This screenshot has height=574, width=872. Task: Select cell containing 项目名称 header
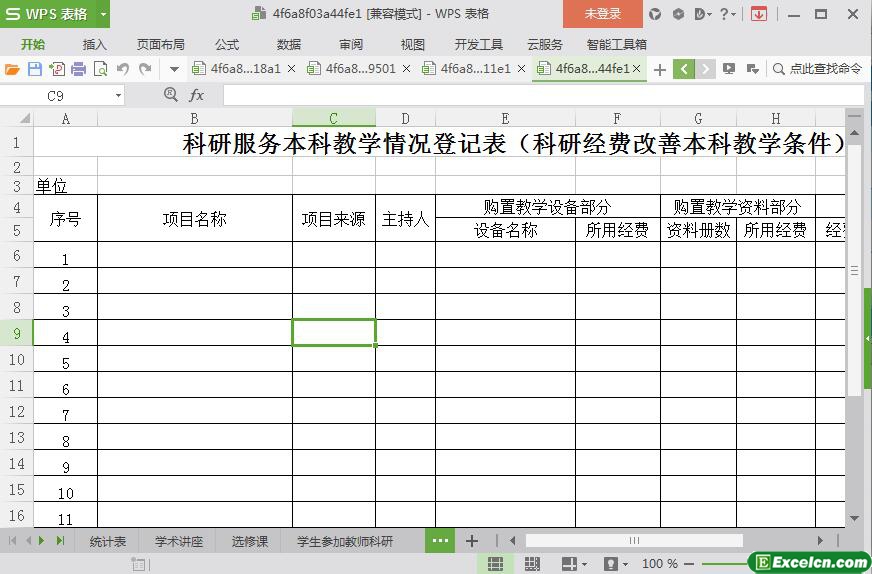tap(194, 219)
